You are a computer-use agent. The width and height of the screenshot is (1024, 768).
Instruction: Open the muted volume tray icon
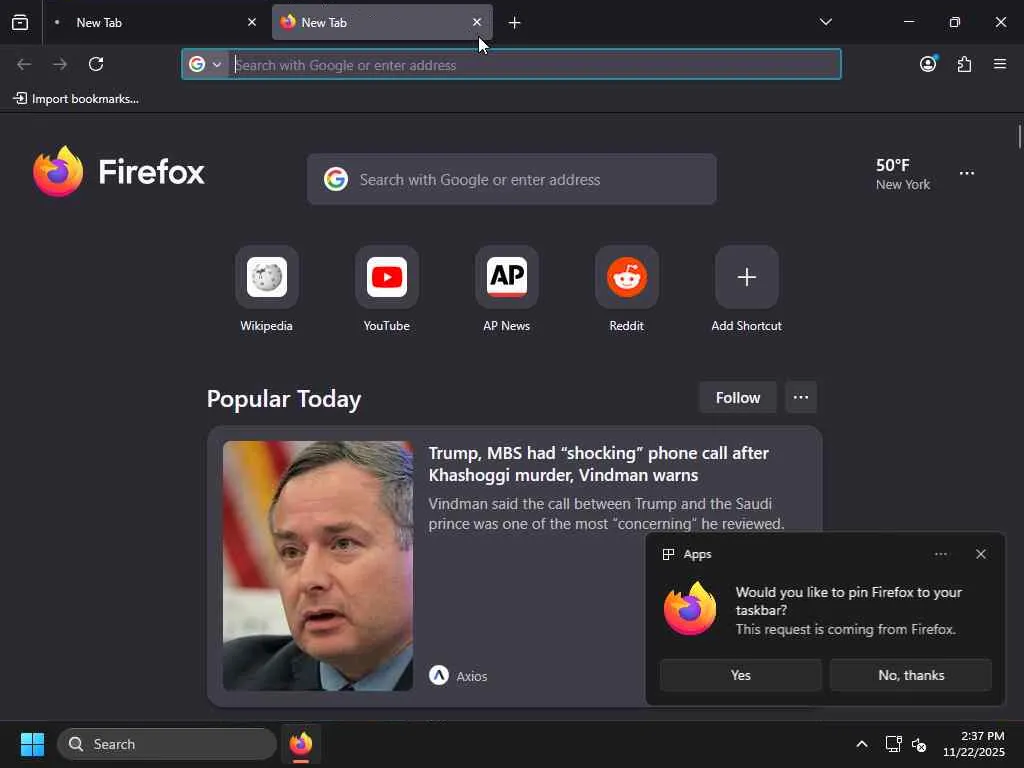(919, 744)
